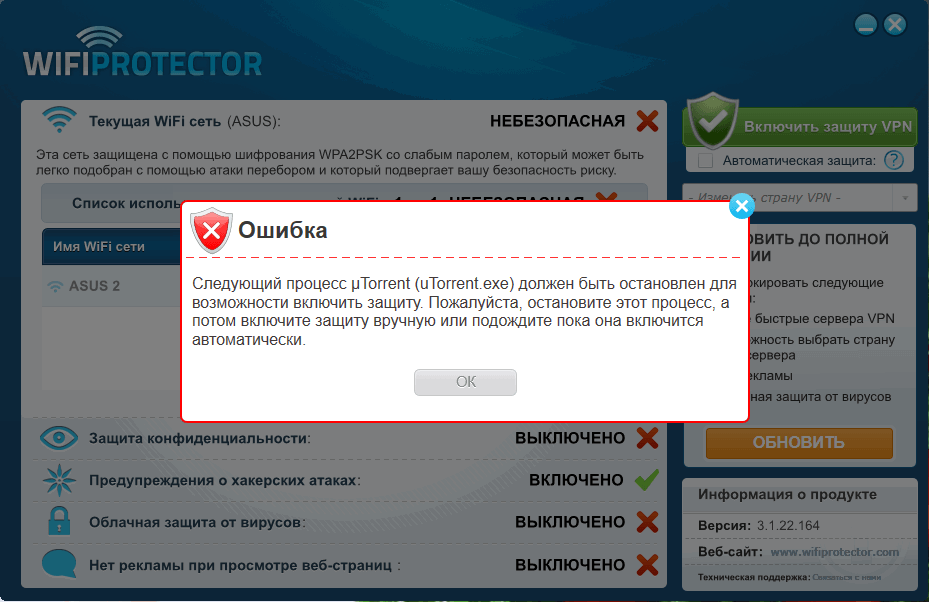This screenshot has width=929, height=602.
Task: Click the red shield error icon
Action: click(211, 230)
